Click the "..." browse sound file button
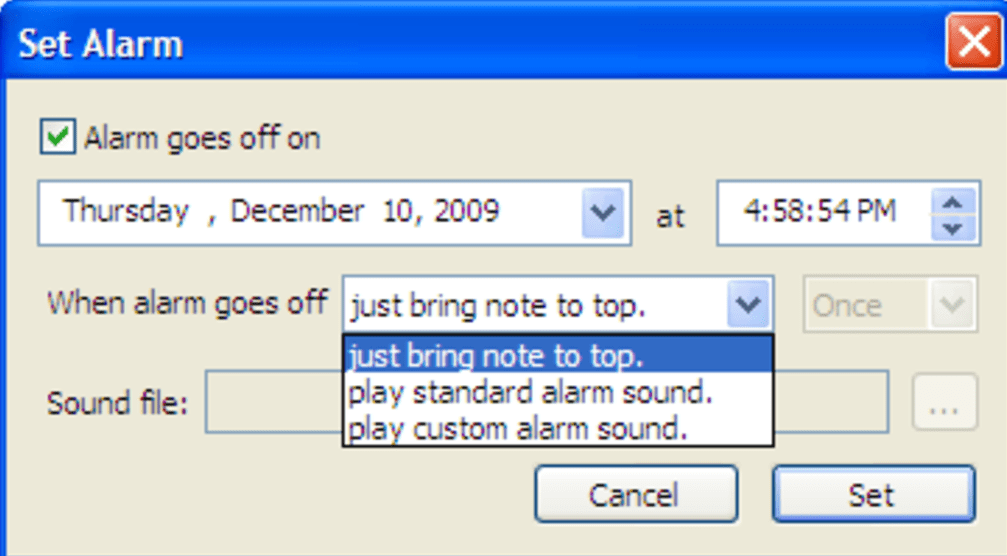1007x556 pixels. click(x=944, y=403)
